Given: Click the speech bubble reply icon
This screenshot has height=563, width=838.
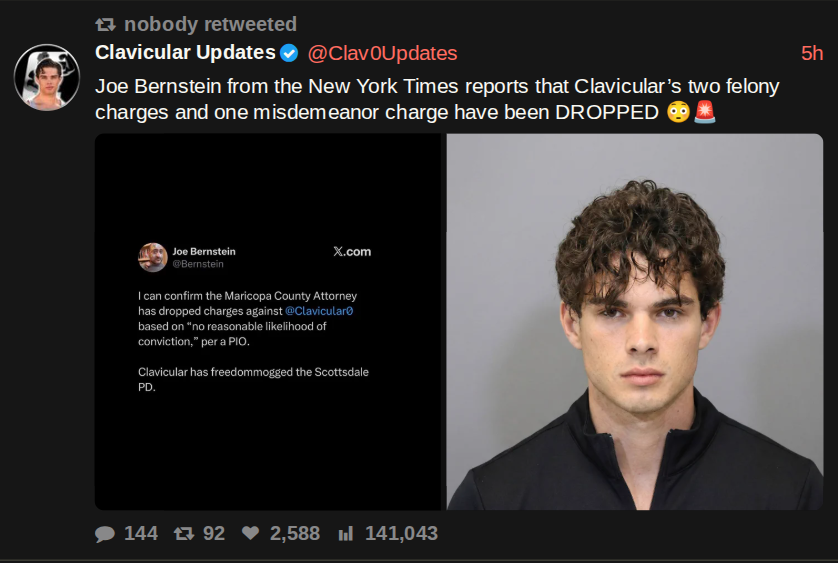Looking at the screenshot, I should [x=105, y=534].
